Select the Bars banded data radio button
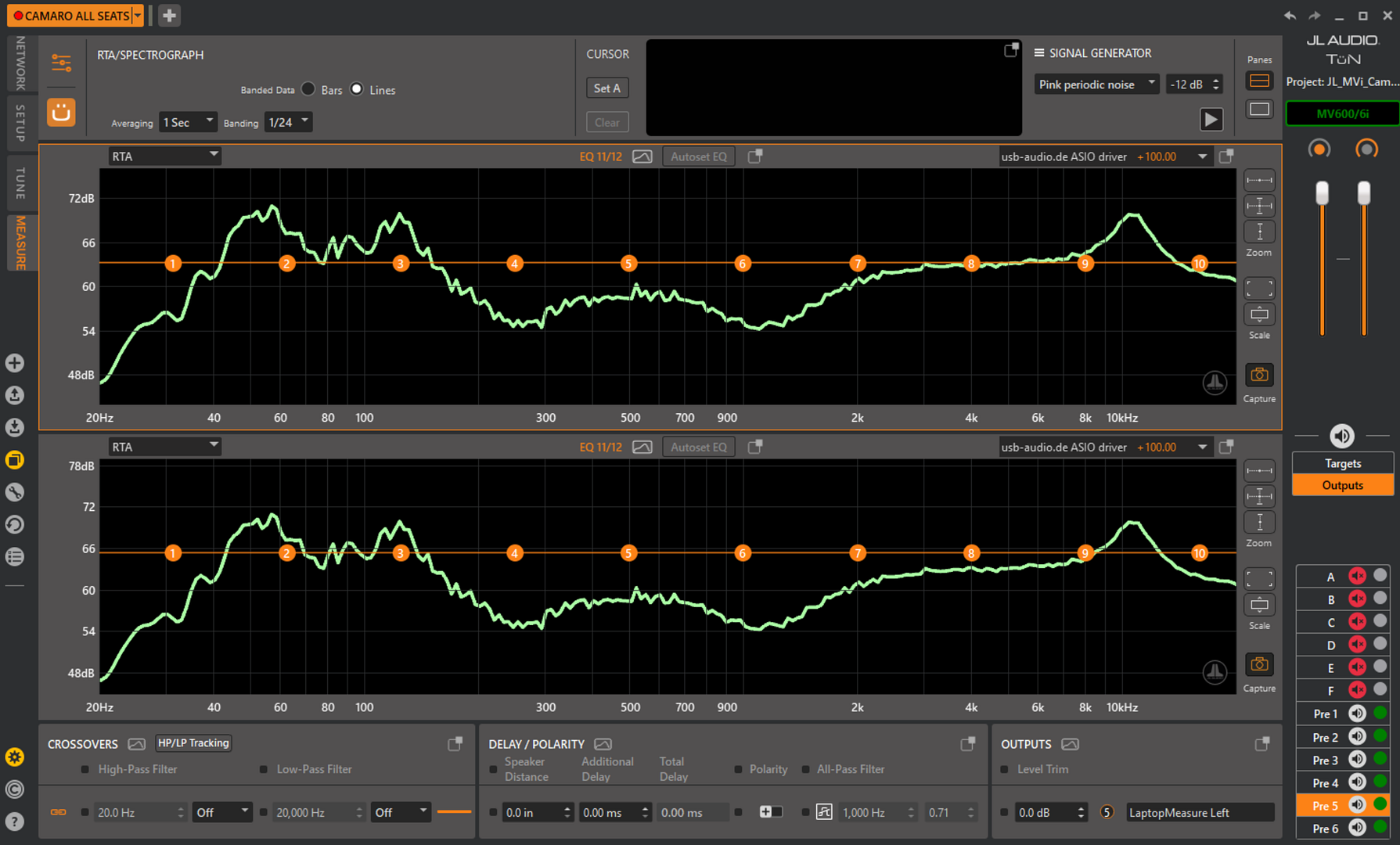 pyautogui.click(x=308, y=89)
